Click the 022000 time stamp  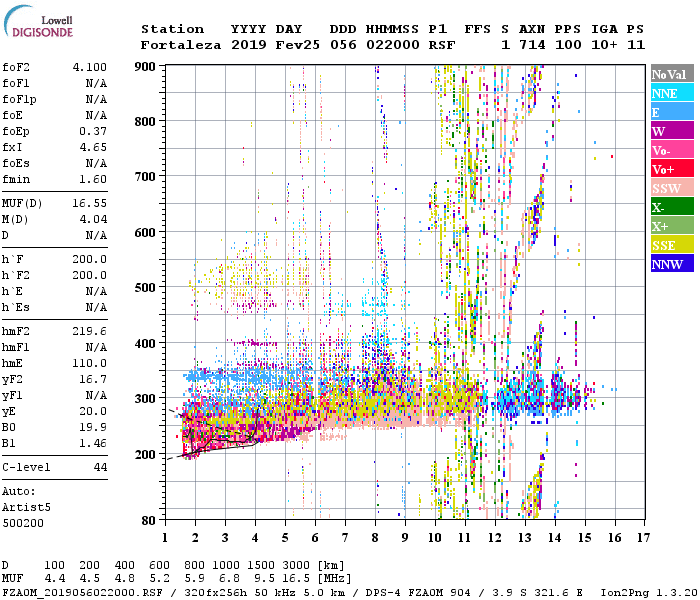click(393, 45)
